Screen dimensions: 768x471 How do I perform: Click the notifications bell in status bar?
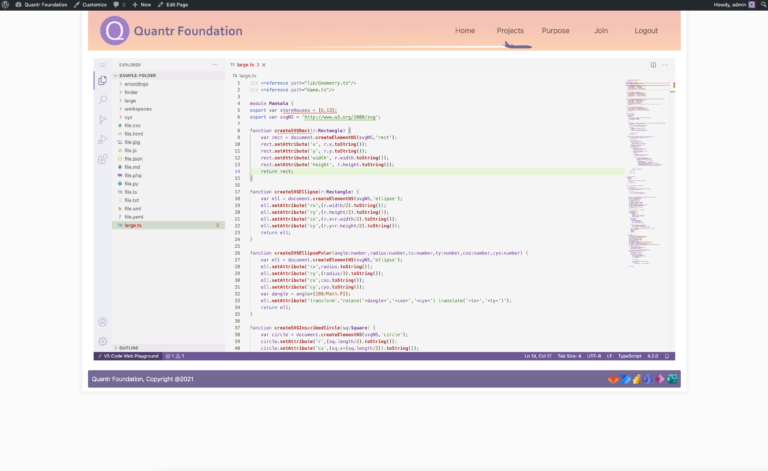click(667, 356)
